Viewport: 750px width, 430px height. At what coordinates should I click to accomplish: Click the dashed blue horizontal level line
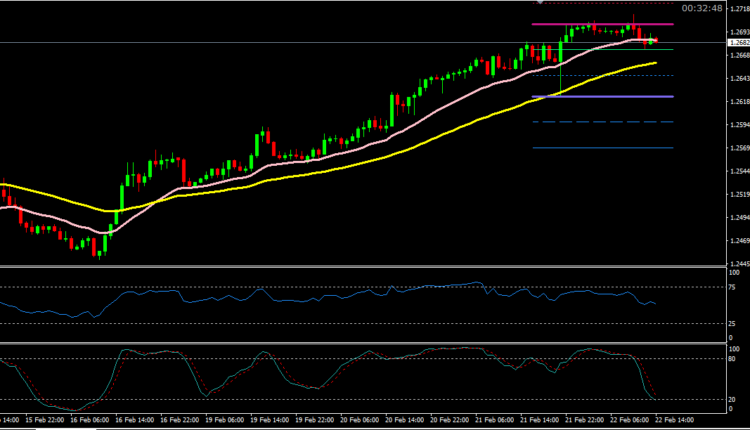click(x=600, y=122)
